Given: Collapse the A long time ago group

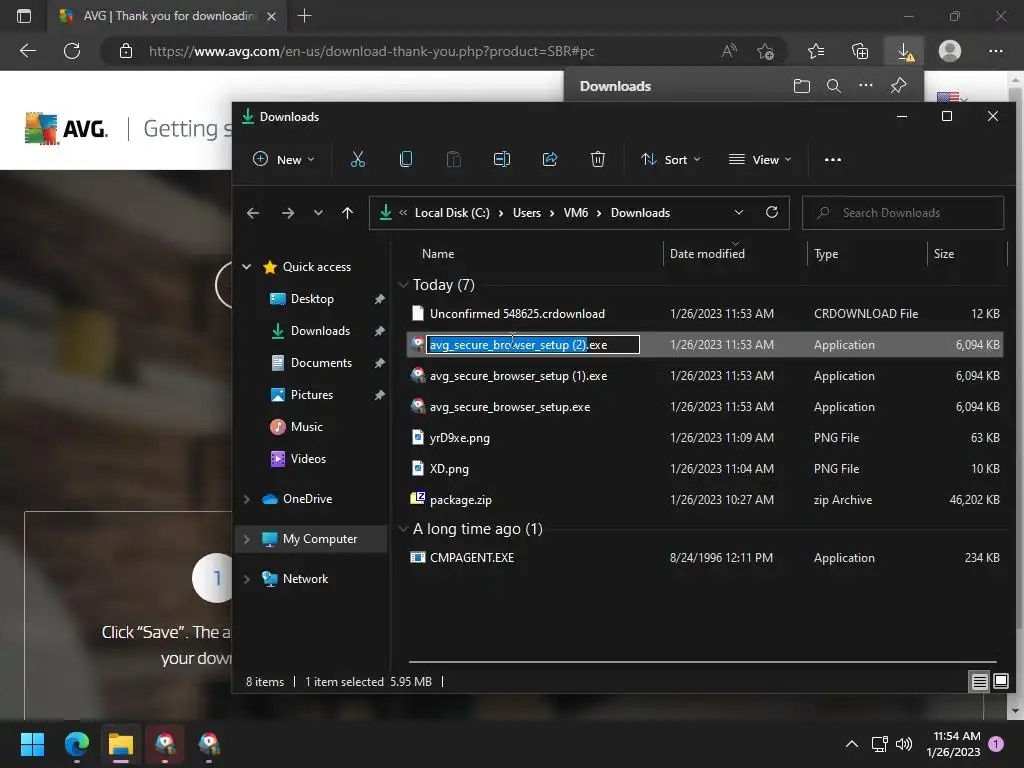Looking at the screenshot, I should click(403, 529).
